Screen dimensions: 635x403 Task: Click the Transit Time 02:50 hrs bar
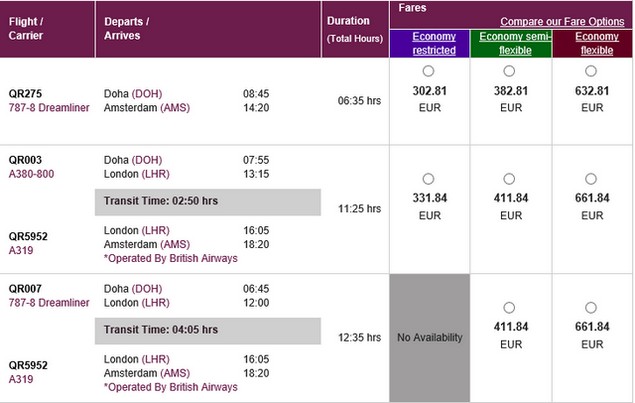(x=208, y=202)
